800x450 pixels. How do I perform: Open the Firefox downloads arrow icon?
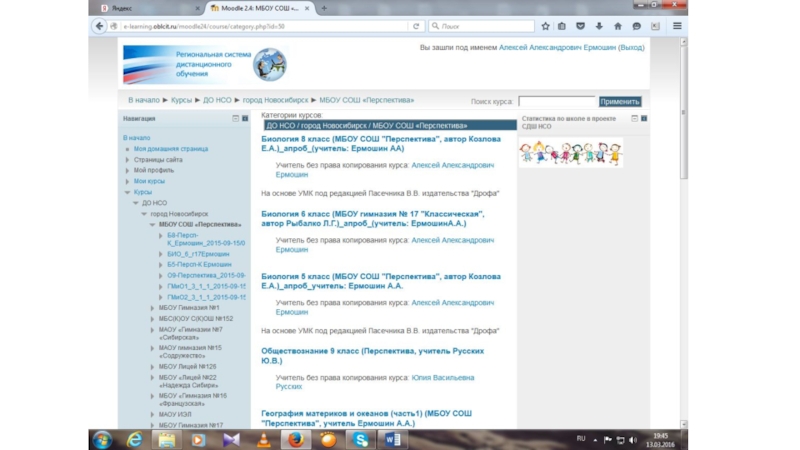tap(599, 26)
